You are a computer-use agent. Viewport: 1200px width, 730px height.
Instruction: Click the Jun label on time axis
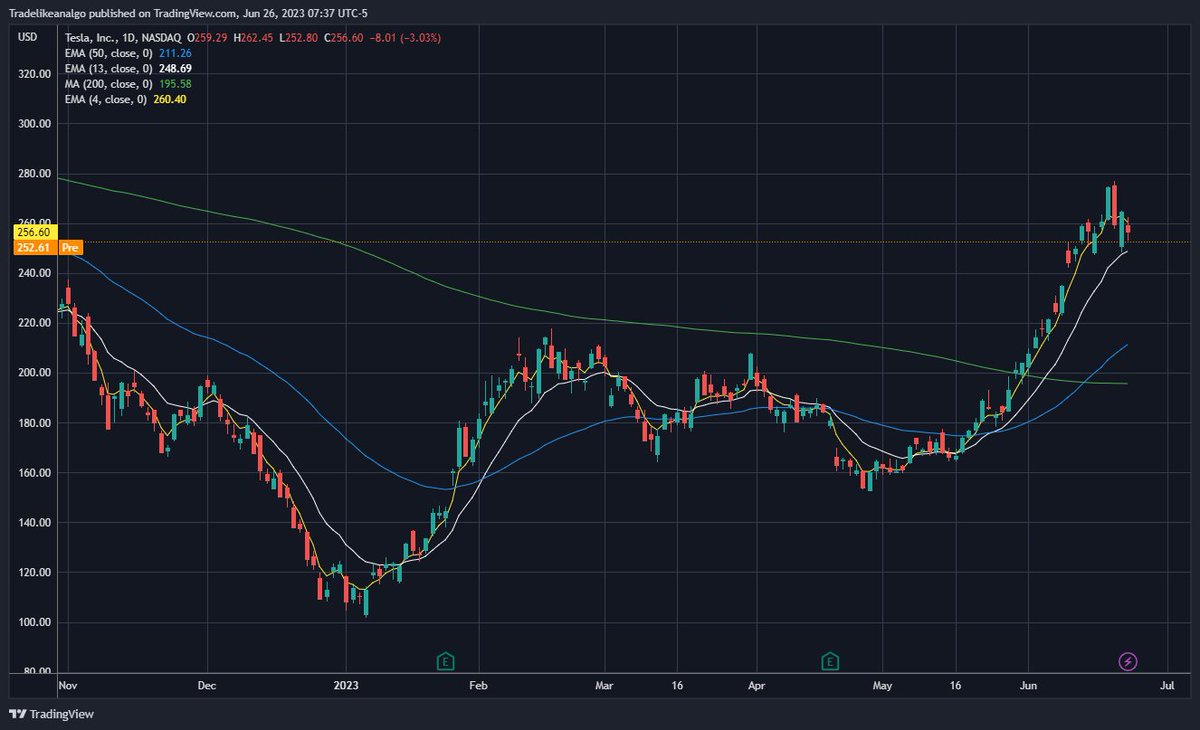click(x=1027, y=687)
